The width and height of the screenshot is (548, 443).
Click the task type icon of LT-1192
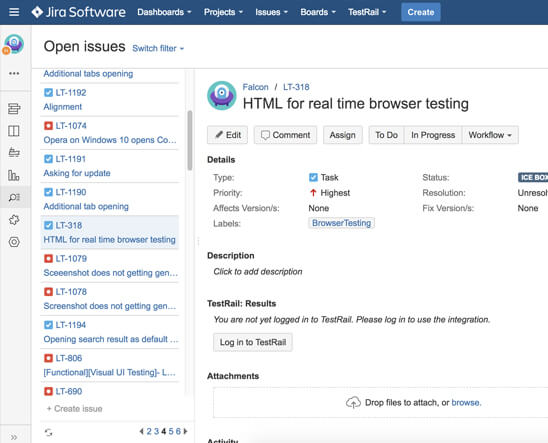point(48,93)
